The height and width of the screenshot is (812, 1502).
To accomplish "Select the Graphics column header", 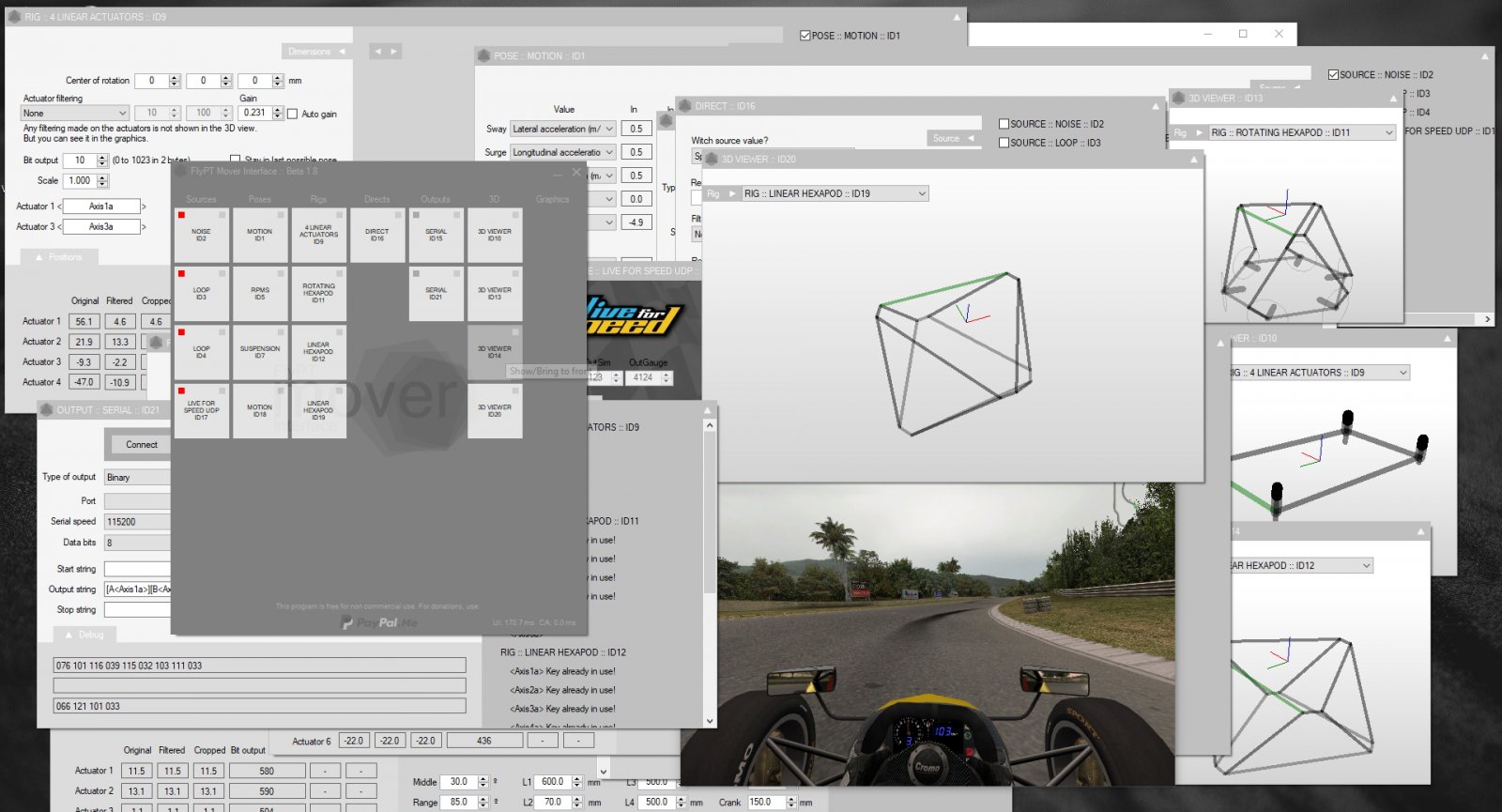I will (x=553, y=199).
